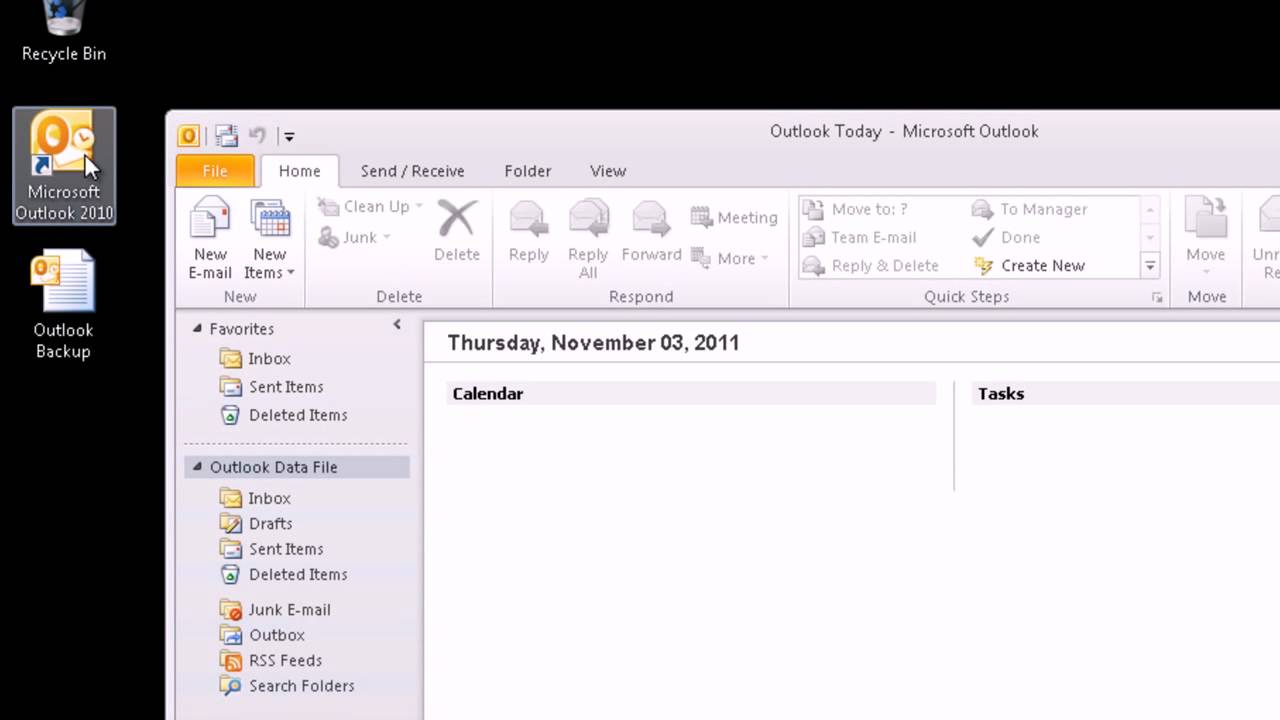Open Inbox under Favorites

point(255,358)
